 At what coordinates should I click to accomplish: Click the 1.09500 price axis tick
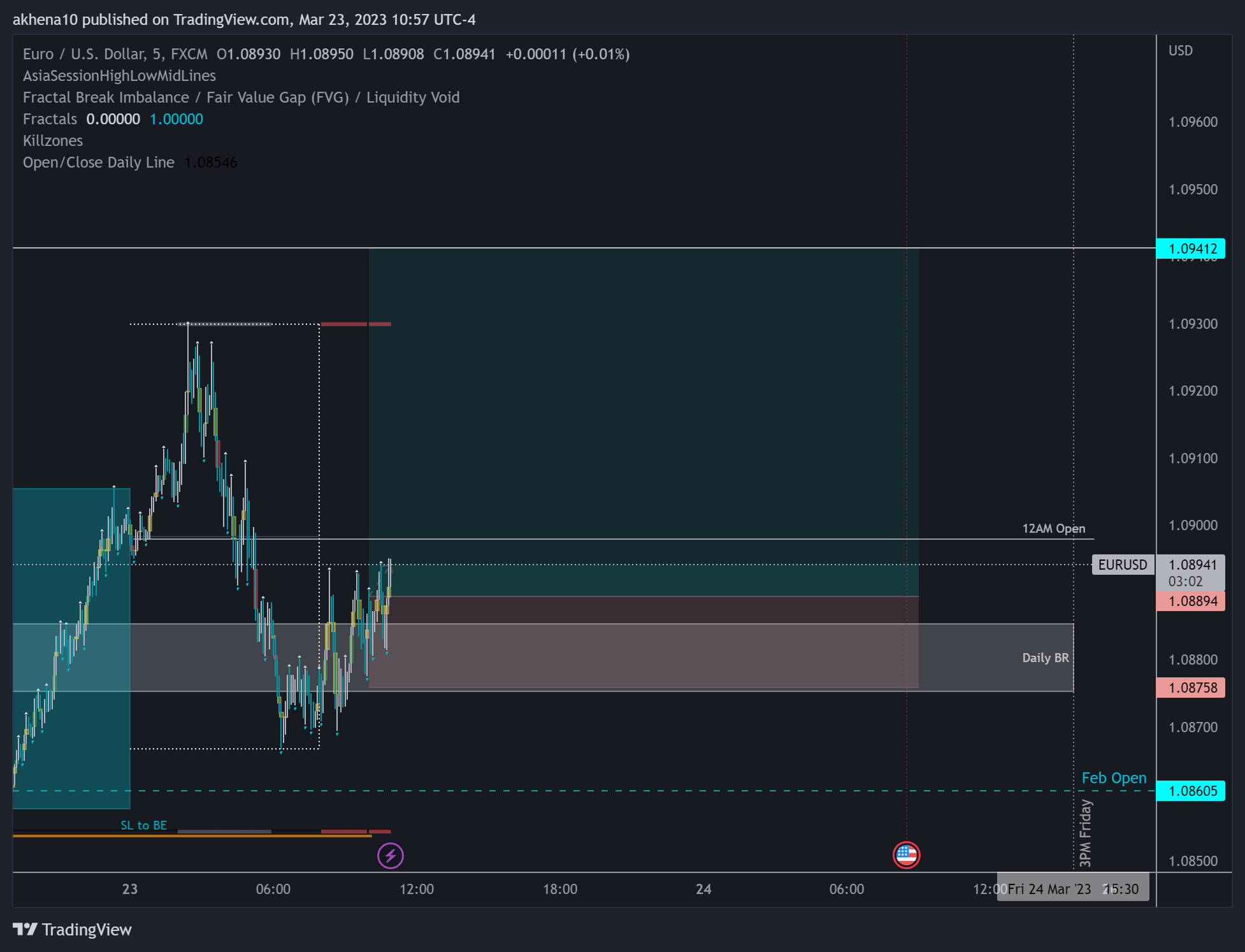[x=1193, y=189]
